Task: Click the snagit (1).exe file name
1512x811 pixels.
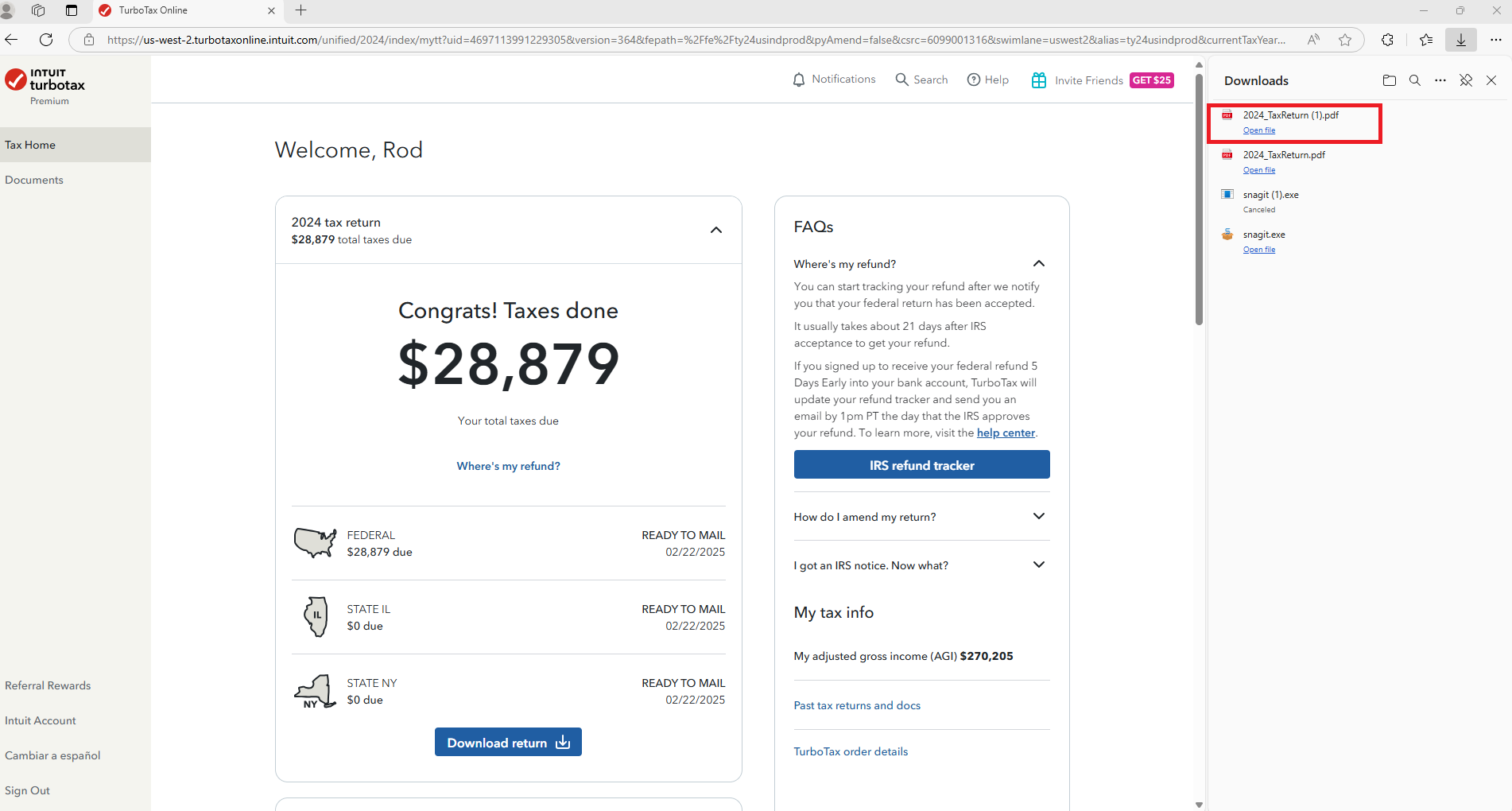Action: click(1270, 195)
